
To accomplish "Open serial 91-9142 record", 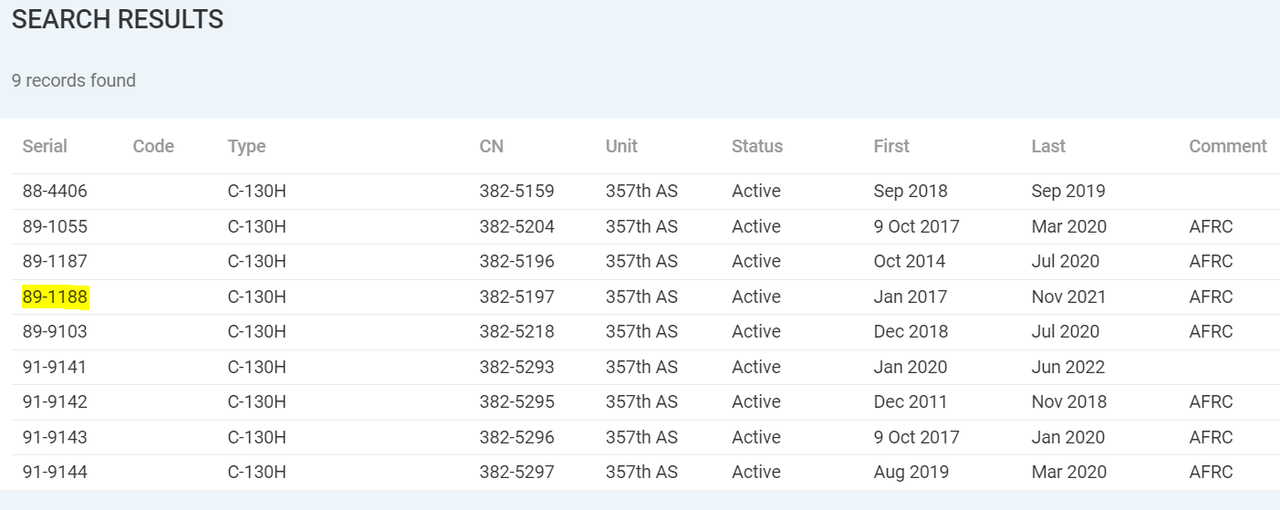I will pyautogui.click(x=55, y=401).
